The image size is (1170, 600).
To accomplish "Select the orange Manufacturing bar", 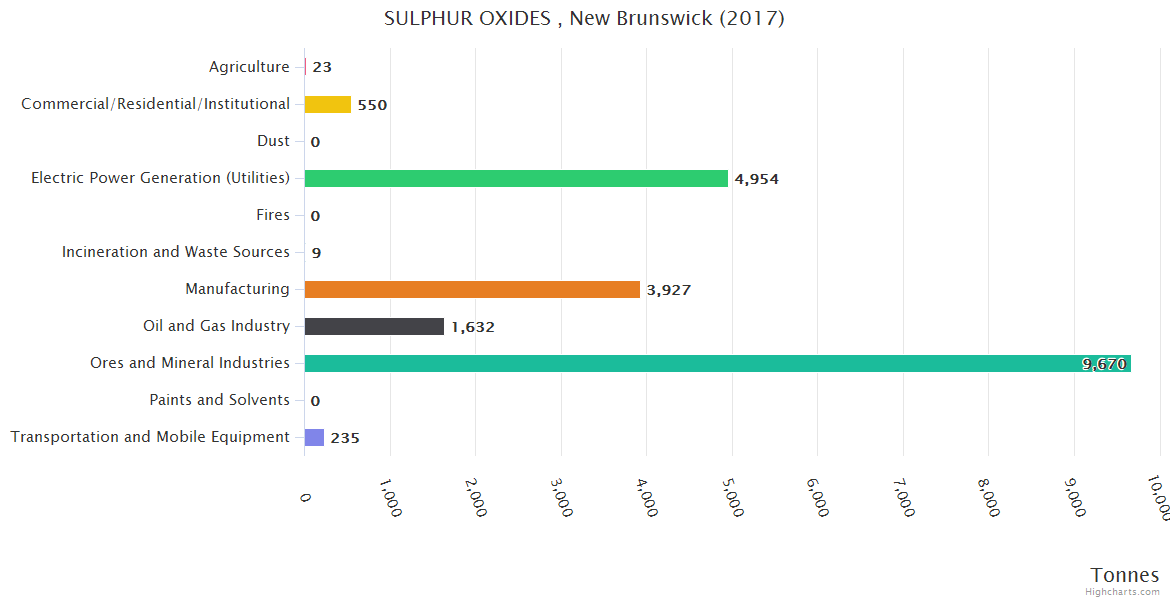I will coord(472,289).
